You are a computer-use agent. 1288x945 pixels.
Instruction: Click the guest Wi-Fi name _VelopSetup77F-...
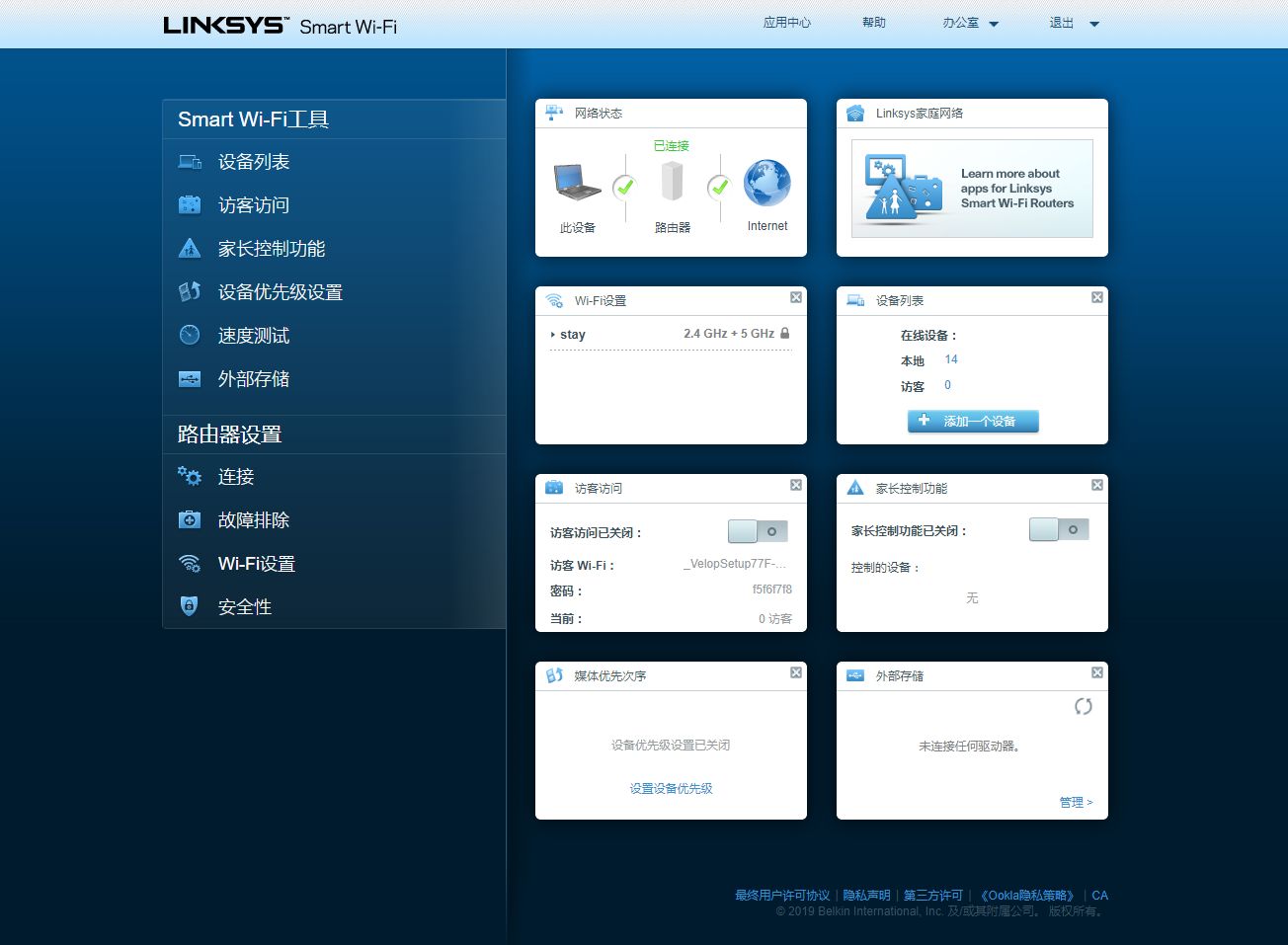coord(735,564)
